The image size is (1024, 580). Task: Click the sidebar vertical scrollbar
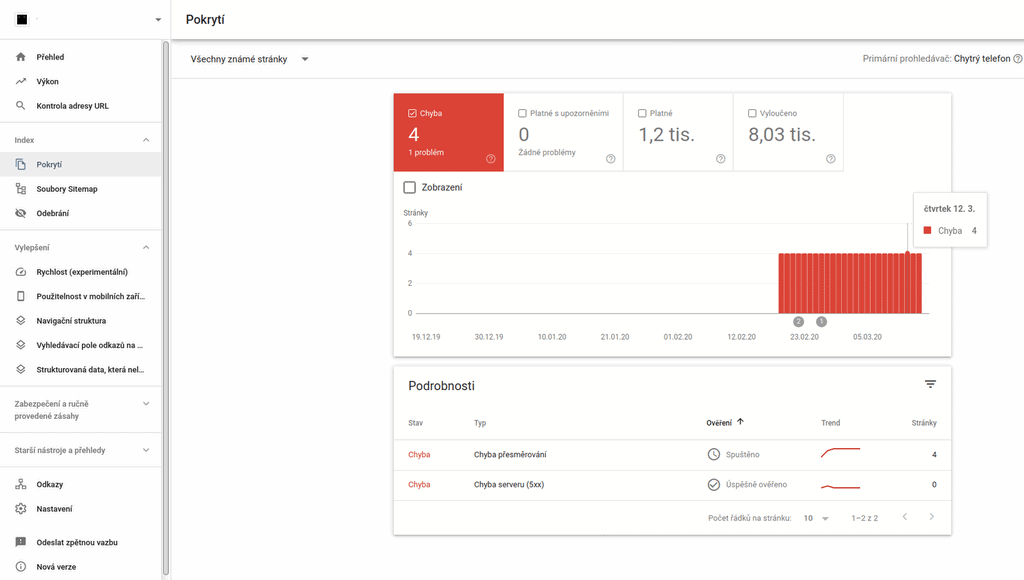pos(166,307)
